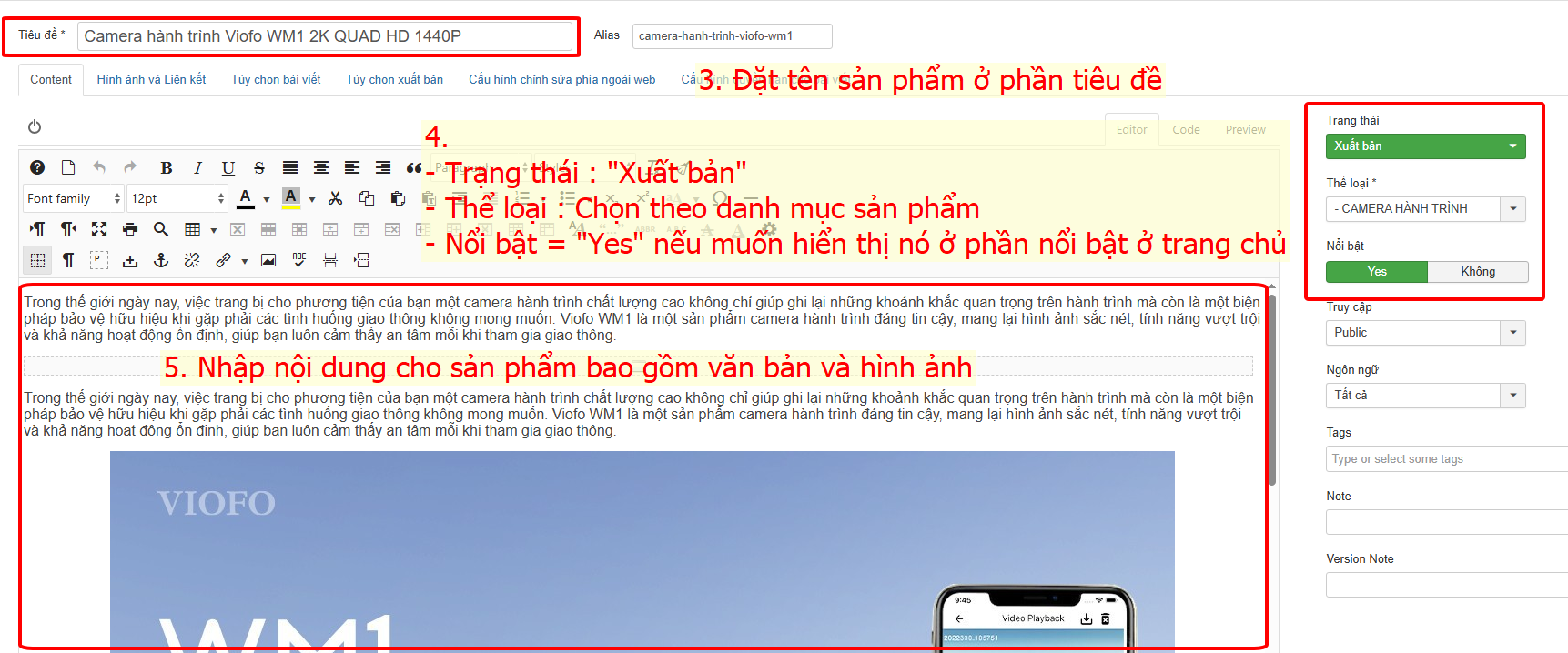
Task: Click the Unlink broken-chain icon
Action: (192, 260)
